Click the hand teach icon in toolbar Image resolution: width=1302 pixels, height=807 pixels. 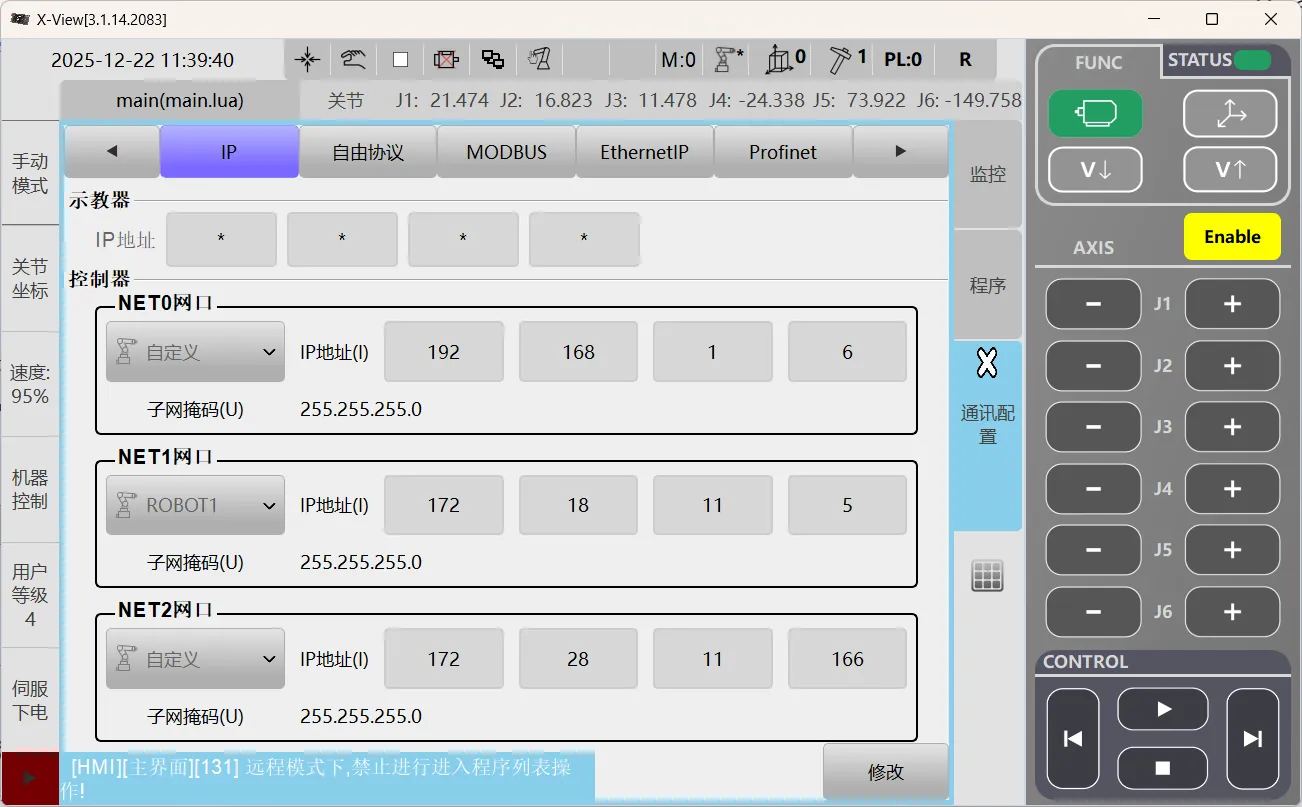click(x=353, y=60)
